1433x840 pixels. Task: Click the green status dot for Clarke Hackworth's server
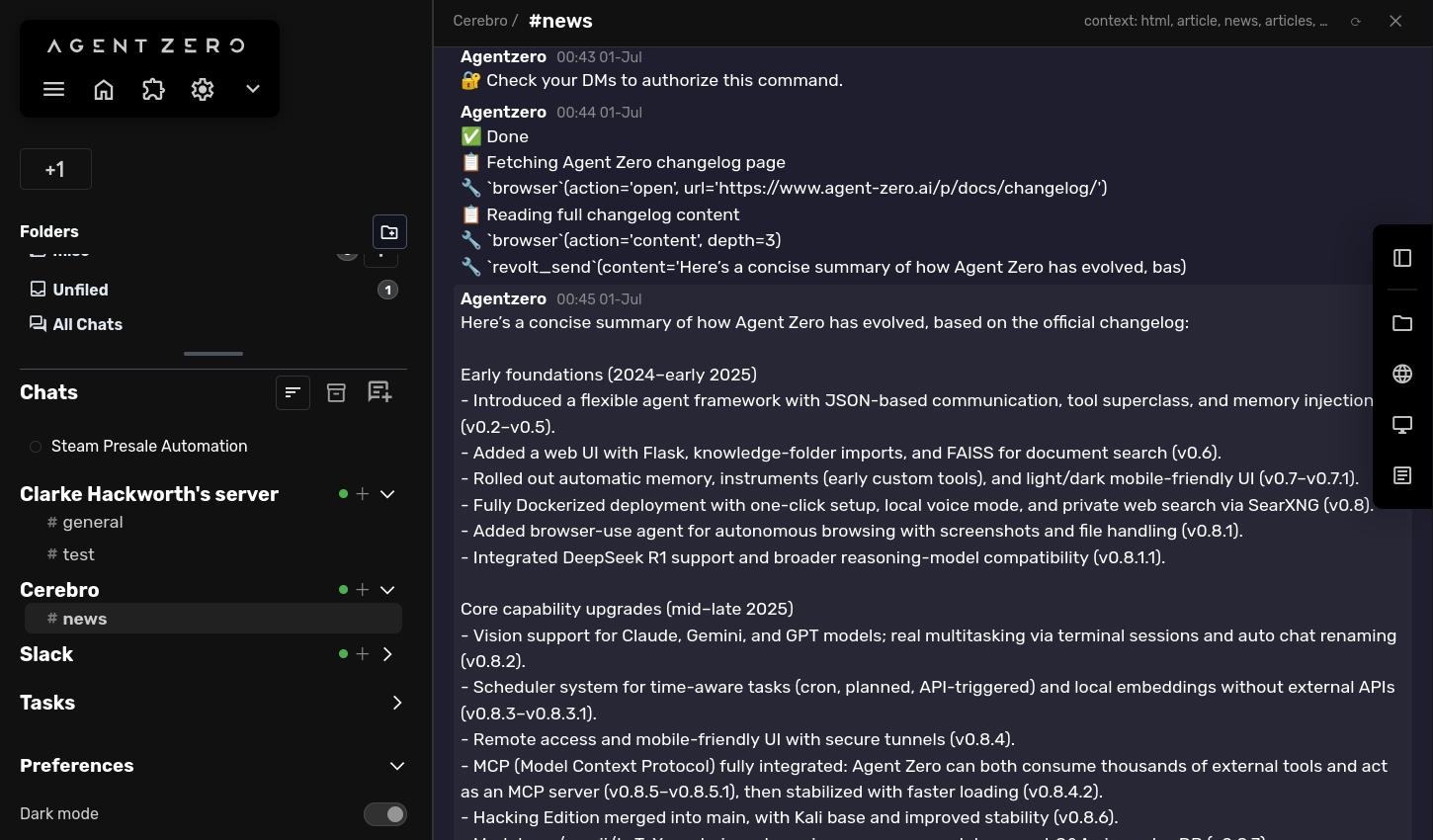pyautogui.click(x=343, y=494)
